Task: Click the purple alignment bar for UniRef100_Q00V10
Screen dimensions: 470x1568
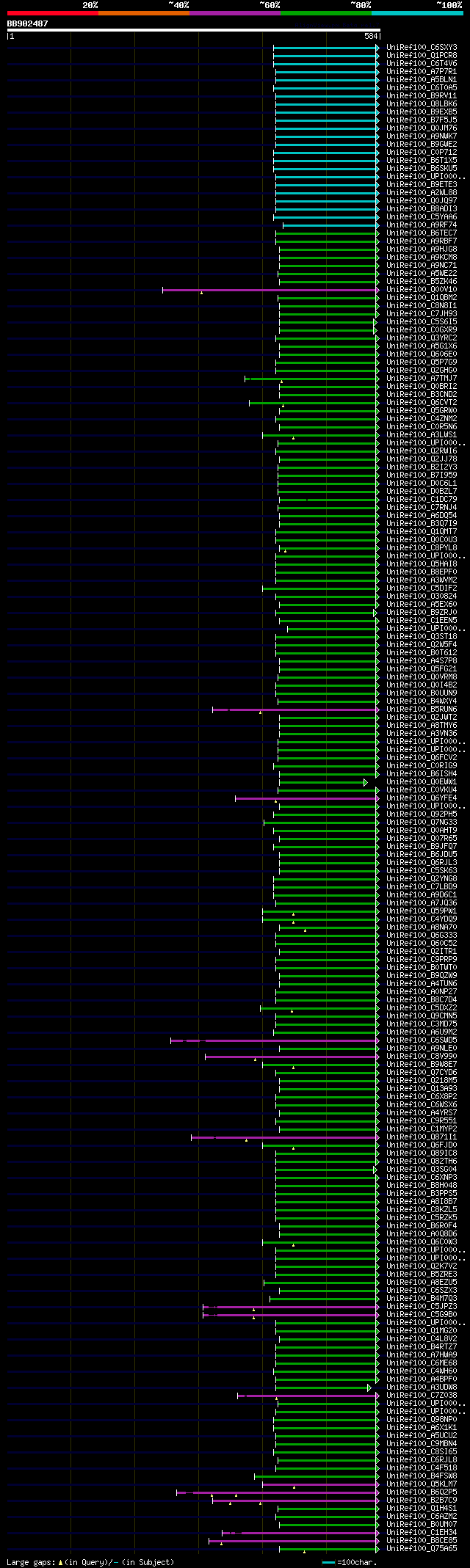Action: (271, 290)
